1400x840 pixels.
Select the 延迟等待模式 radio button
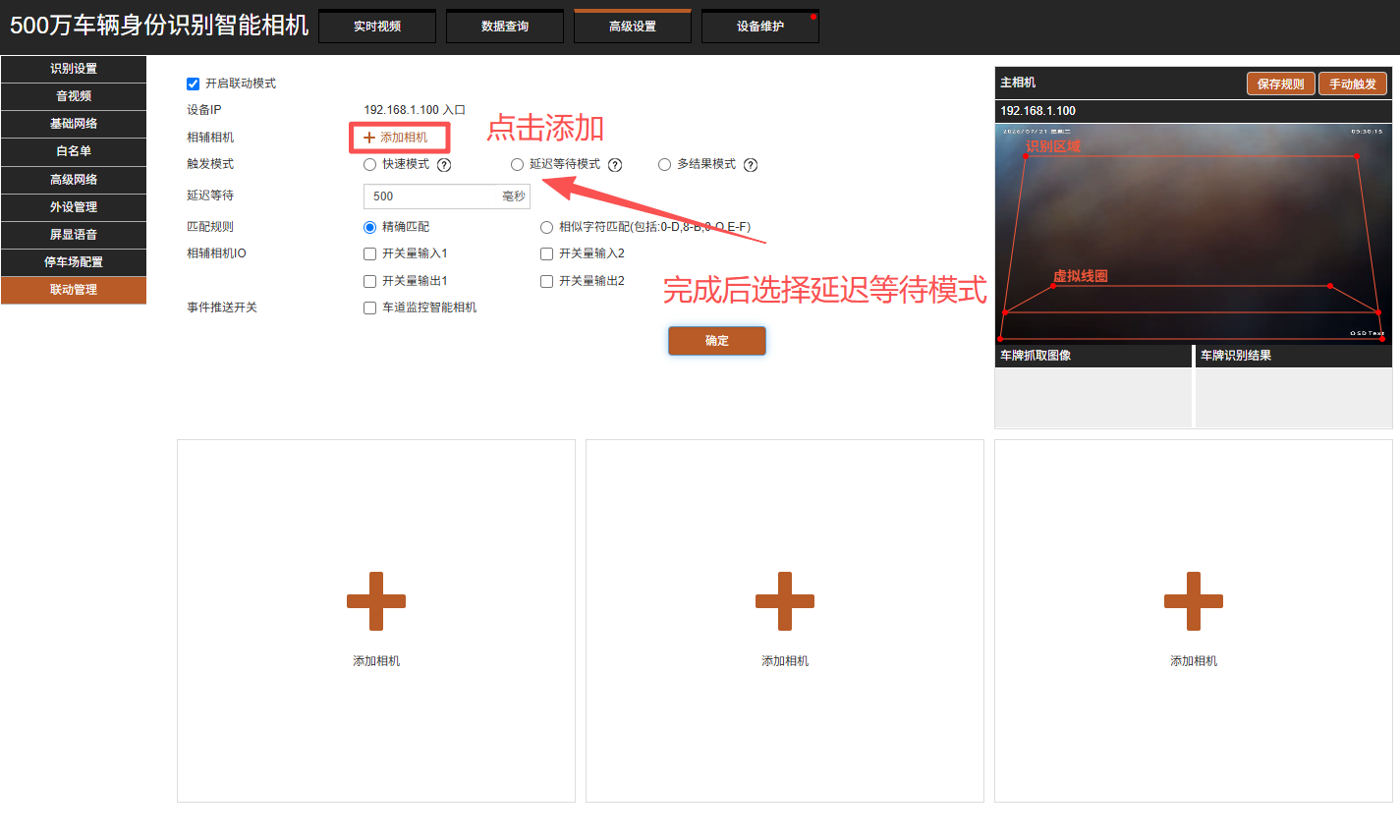(517, 164)
